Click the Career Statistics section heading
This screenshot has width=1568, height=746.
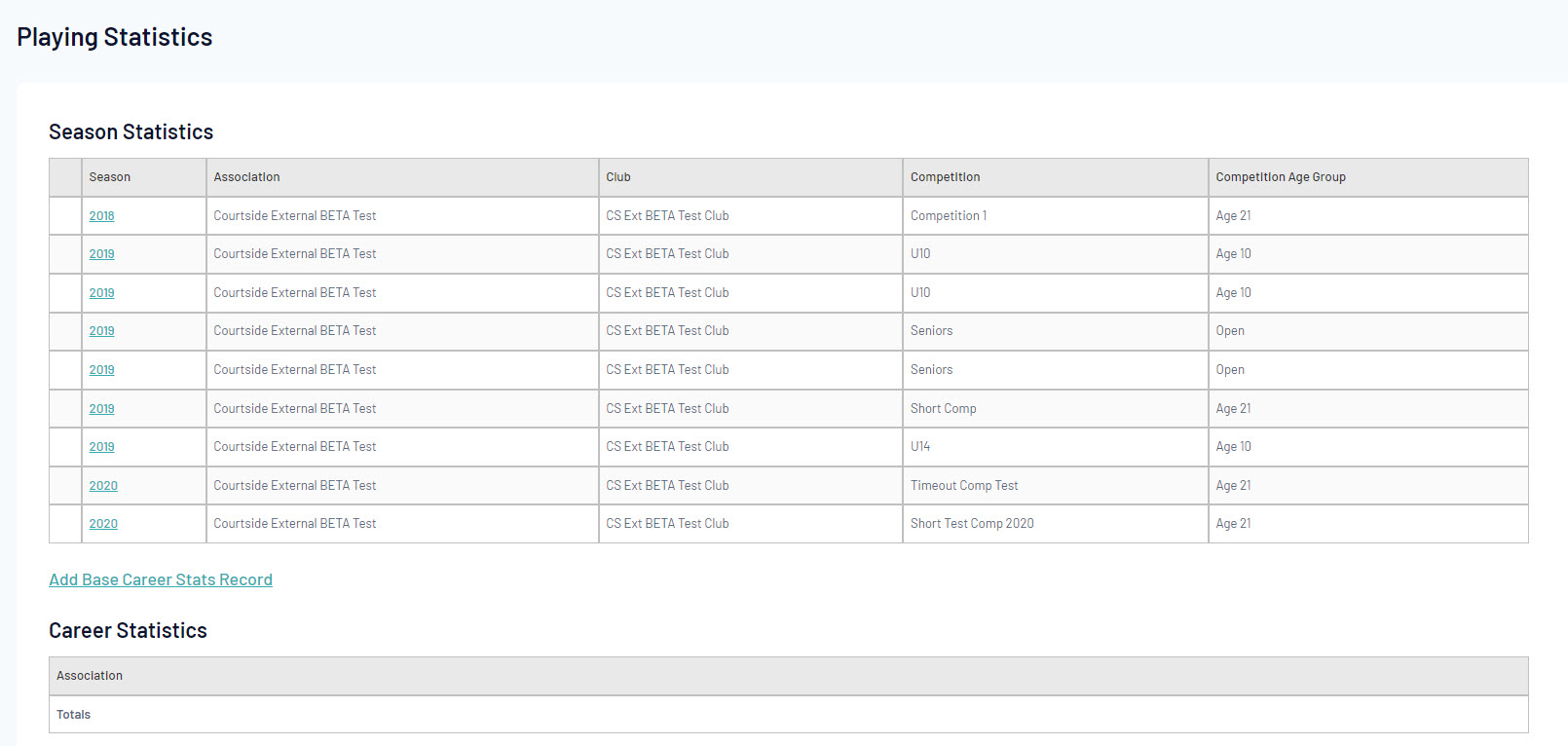pyautogui.click(x=128, y=631)
